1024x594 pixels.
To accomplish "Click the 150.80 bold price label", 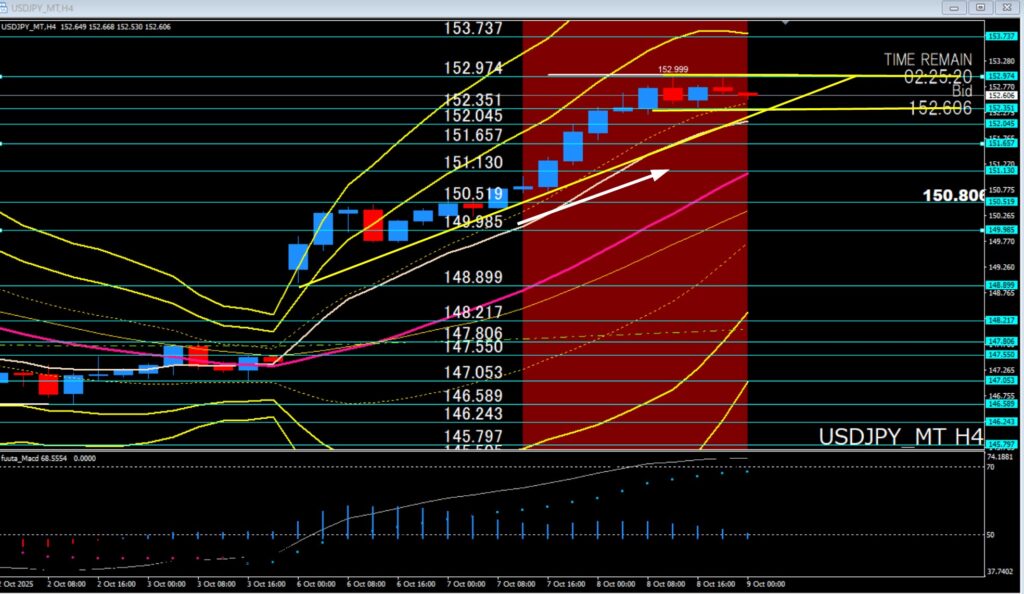I will tap(953, 197).
